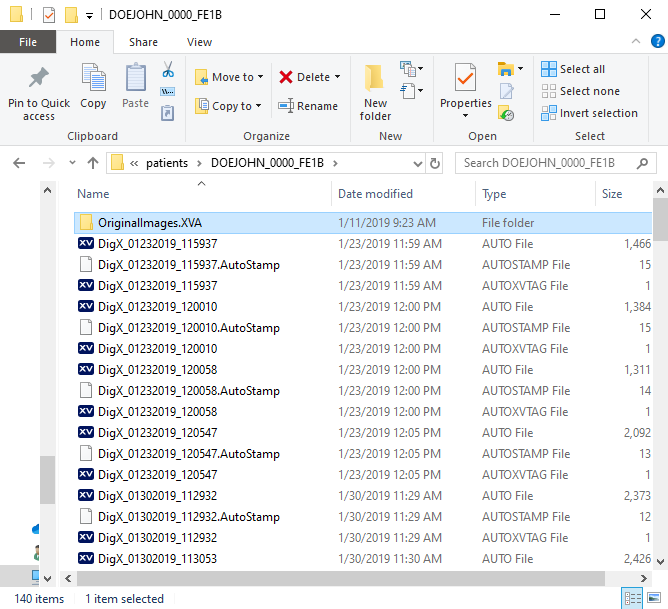Select the 2,092 KB DigX_01232019_120547 AUTO file
Image resolution: width=668 pixels, height=609 pixels.
coord(363,433)
